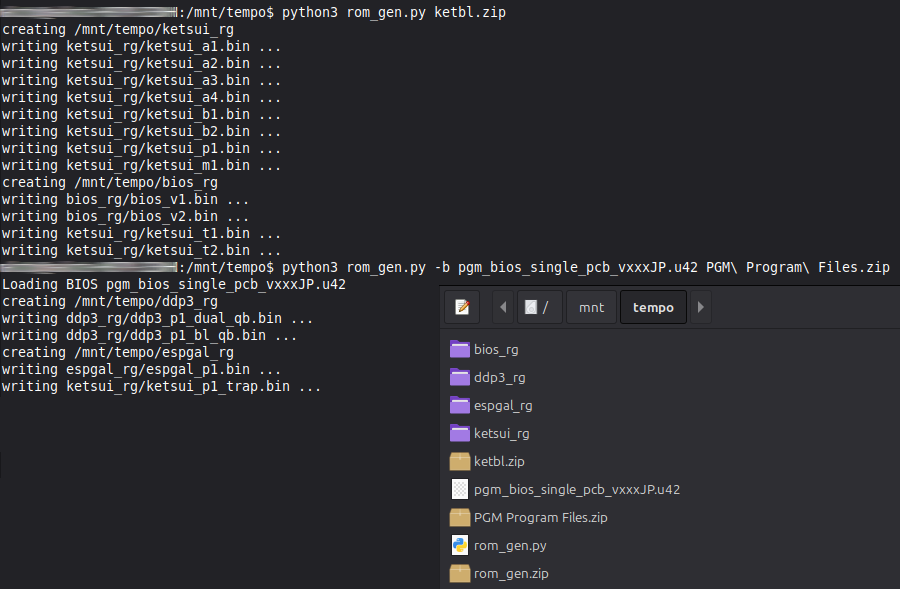Viewport: 900px width, 589px height.
Task: Click the rom_gen.py file name label
Action: 510,546
